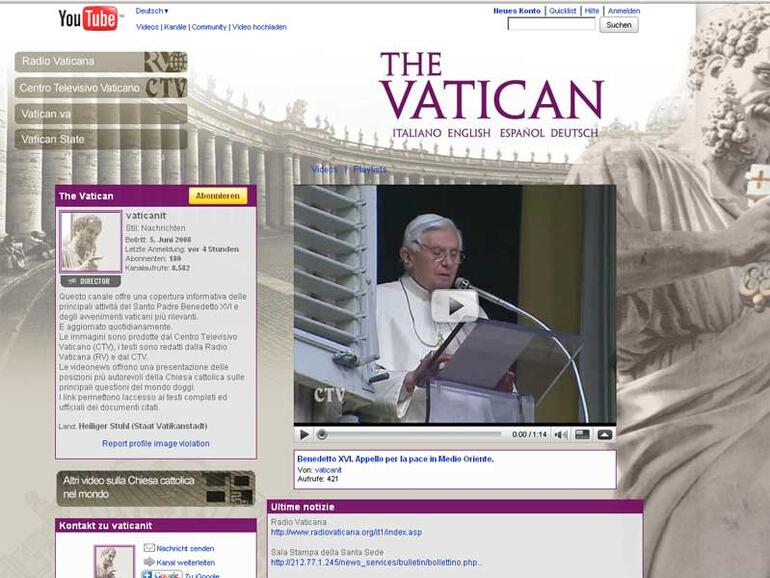Open the Deutsch language dropdown
This screenshot has width=770, height=578.
tap(152, 11)
